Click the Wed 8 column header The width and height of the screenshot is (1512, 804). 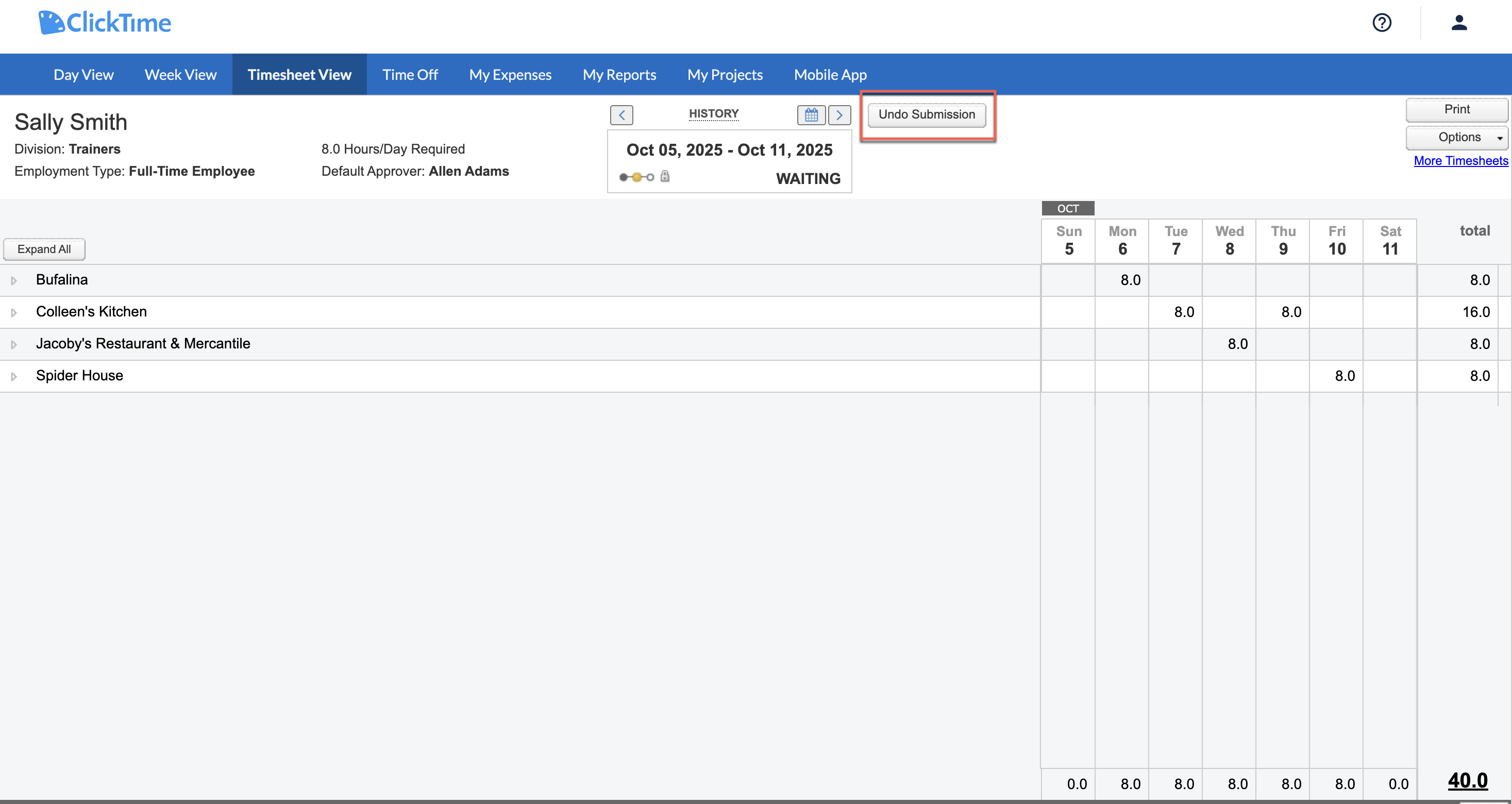click(1230, 241)
